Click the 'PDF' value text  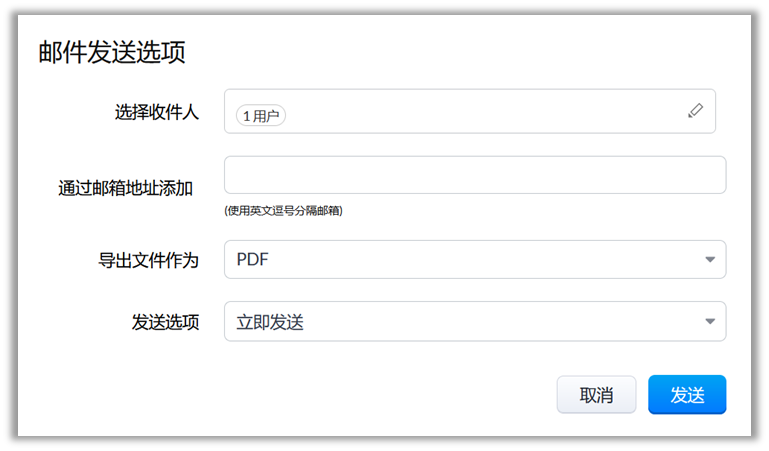253,260
